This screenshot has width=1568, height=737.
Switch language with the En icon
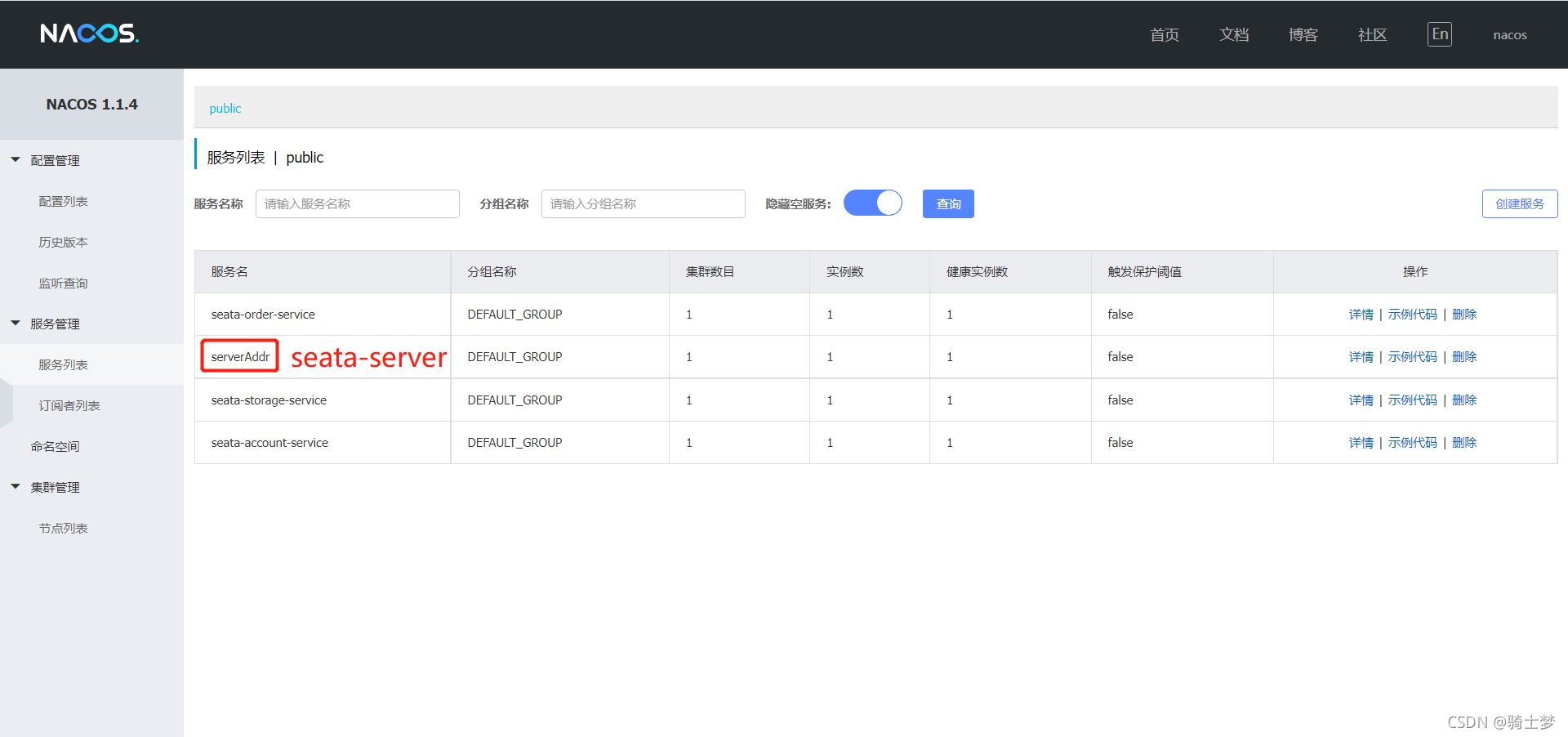click(x=1440, y=34)
